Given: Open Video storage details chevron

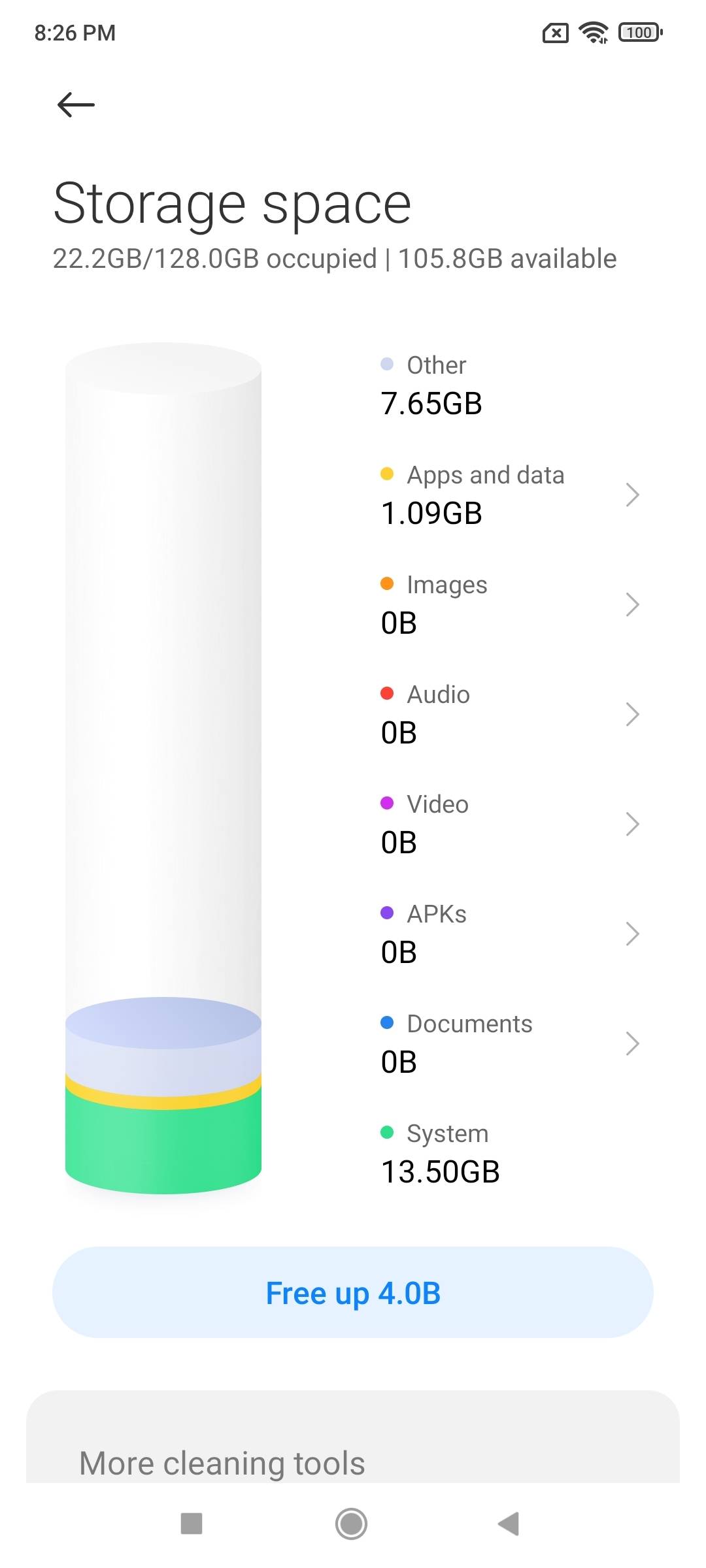Looking at the screenshot, I should (x=631, y=824).
